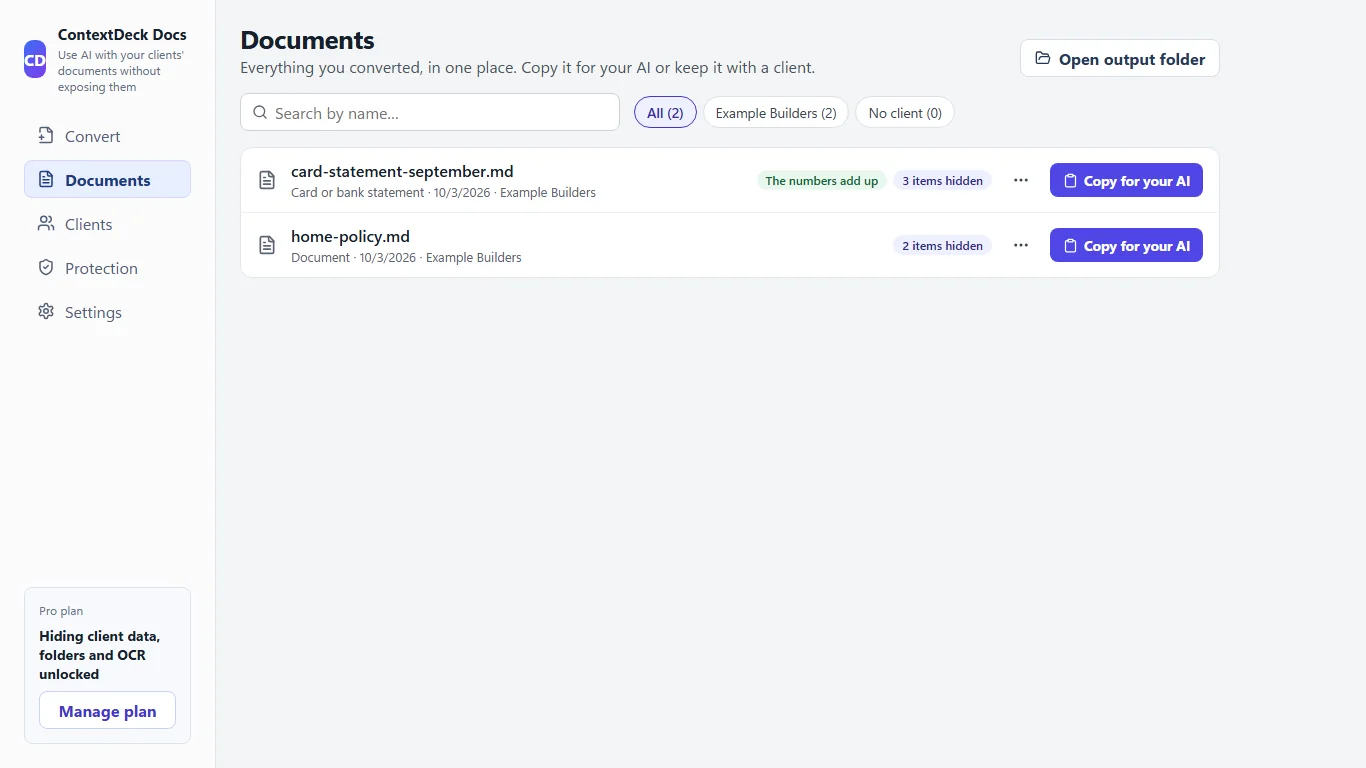The width and height of the screenshot is (1366, 768).
Task: Open more options for home-policy.md
Action: tap(1021, 245)
